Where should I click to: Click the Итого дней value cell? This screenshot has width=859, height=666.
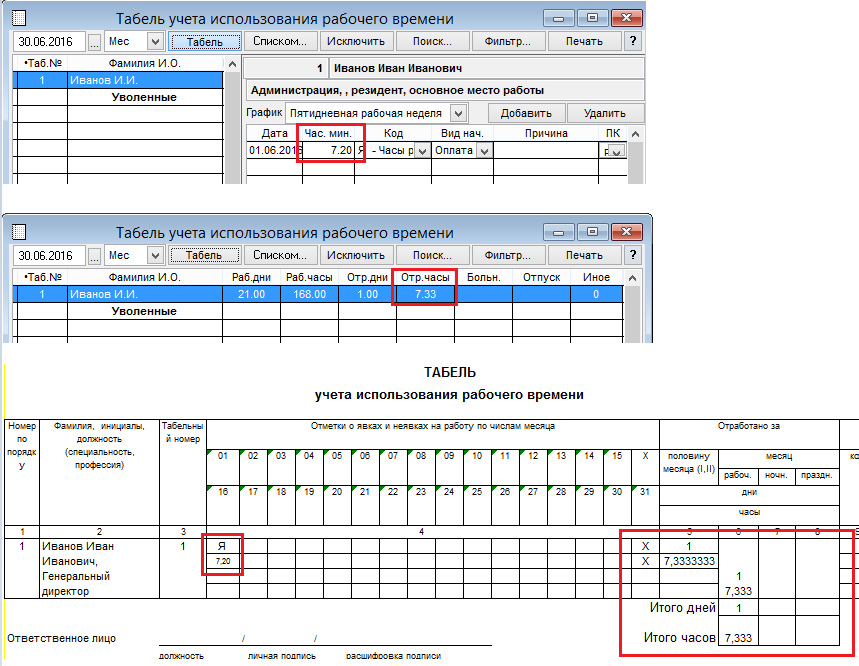pyautogui.click(x=738, y=608)
